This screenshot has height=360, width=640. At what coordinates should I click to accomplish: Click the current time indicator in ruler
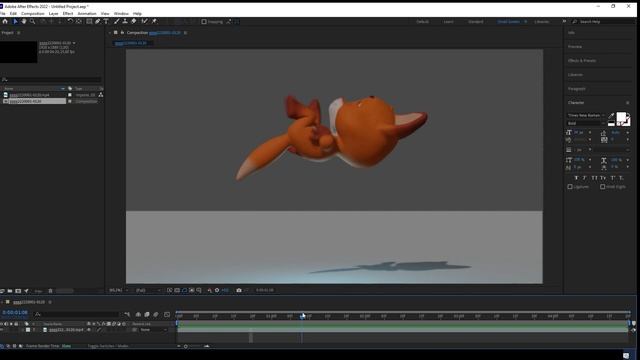pyautogui.click(x=302, y=316)
